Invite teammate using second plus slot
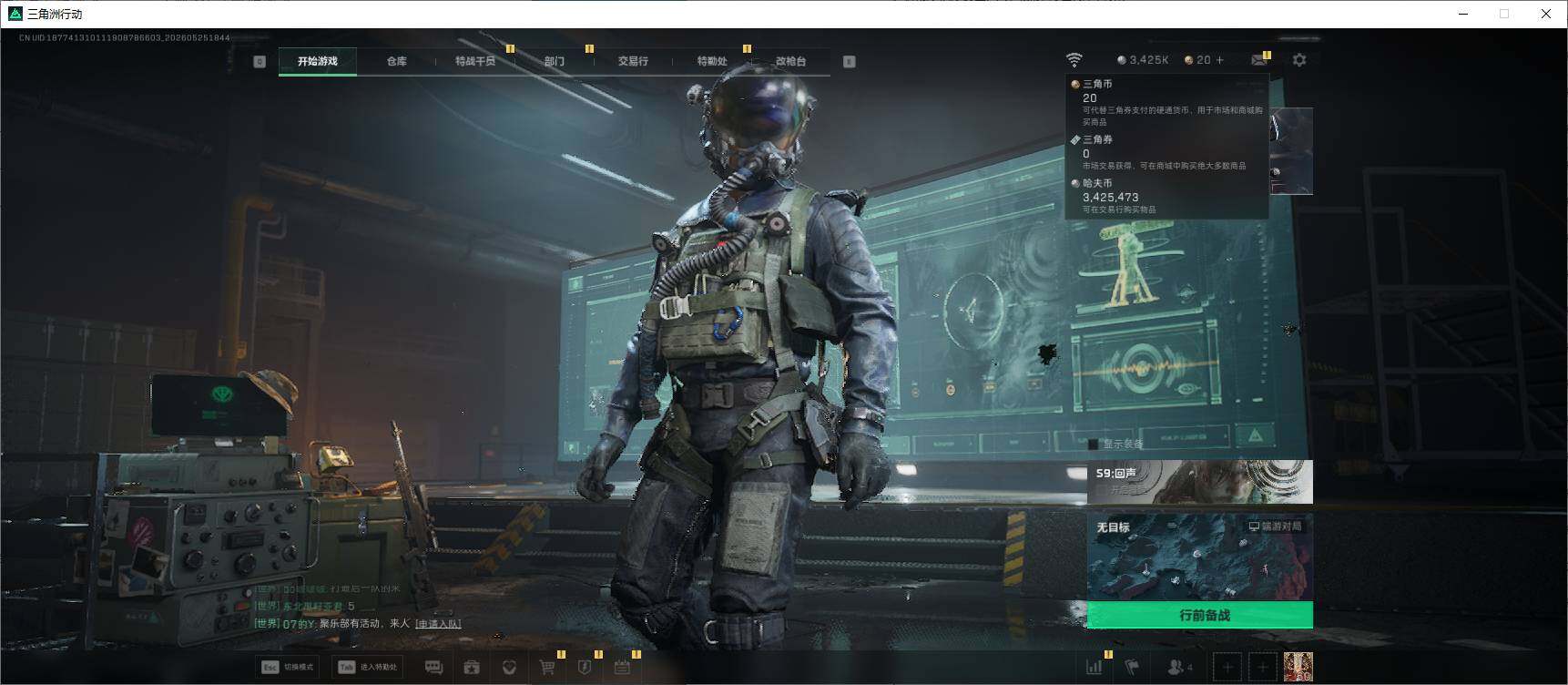The height and width of the screenshot is (685, 1568). (x=1262, y=668)
